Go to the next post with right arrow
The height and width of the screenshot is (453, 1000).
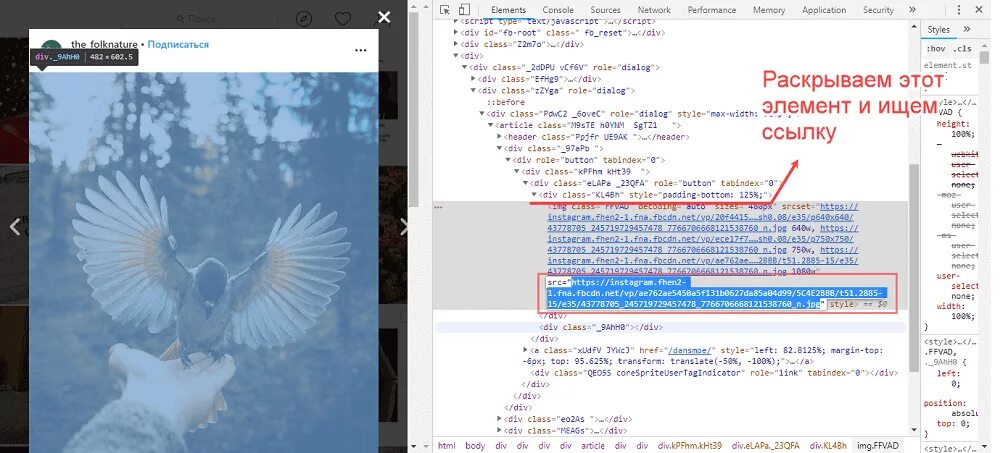(x=402, y=226)
